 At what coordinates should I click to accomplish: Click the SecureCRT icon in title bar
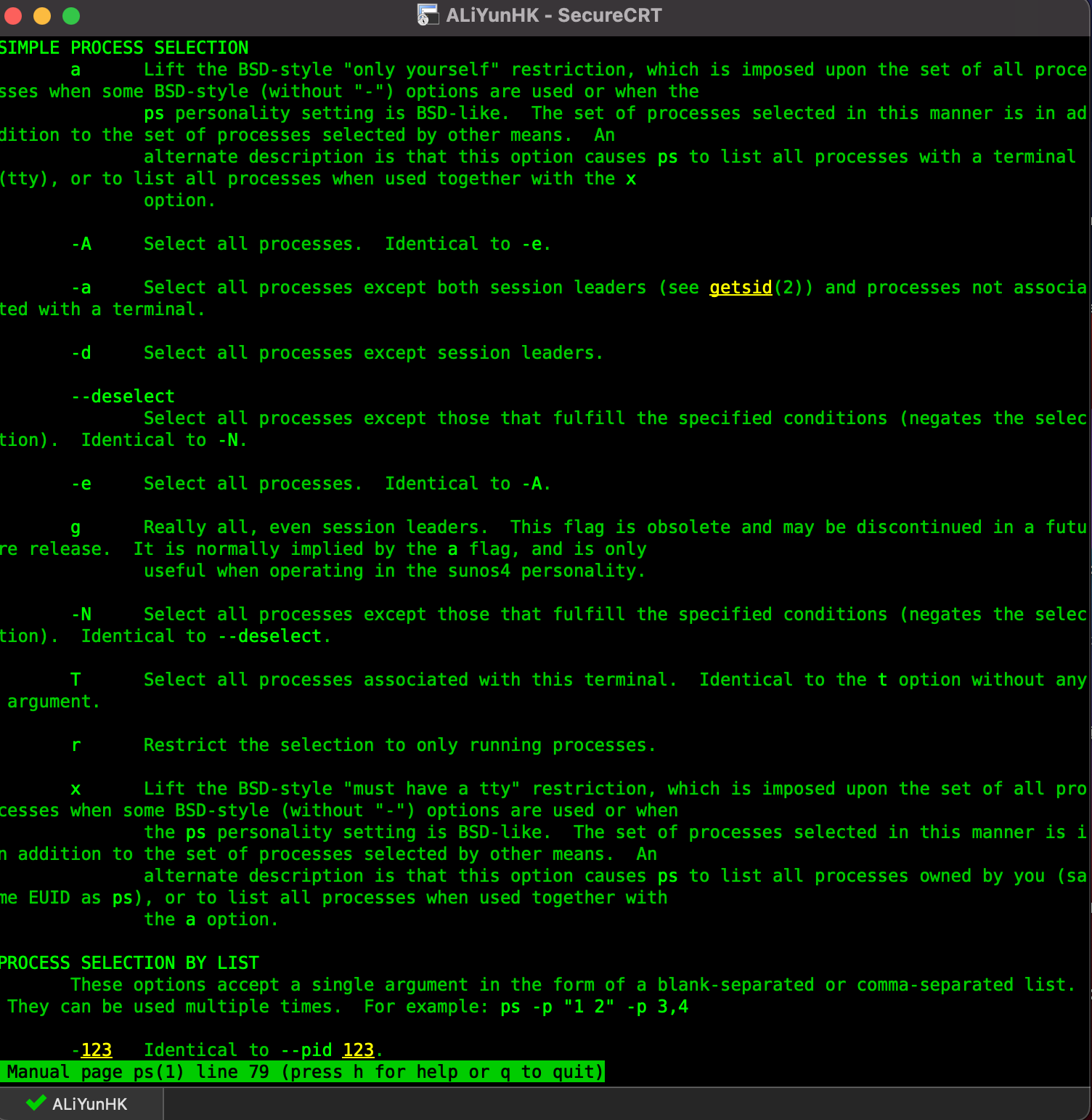pyautogui.click(x=428, y=15)
